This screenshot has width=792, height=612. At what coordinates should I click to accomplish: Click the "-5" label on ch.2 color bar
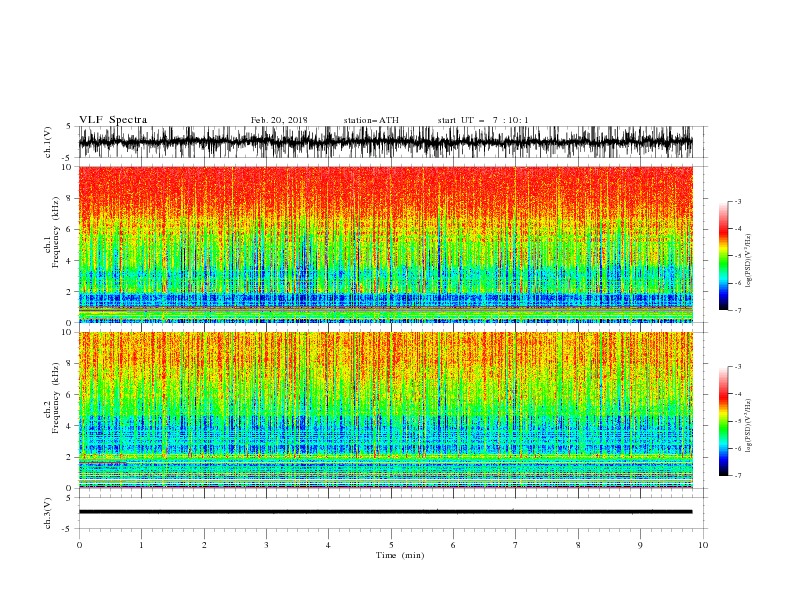738,421
